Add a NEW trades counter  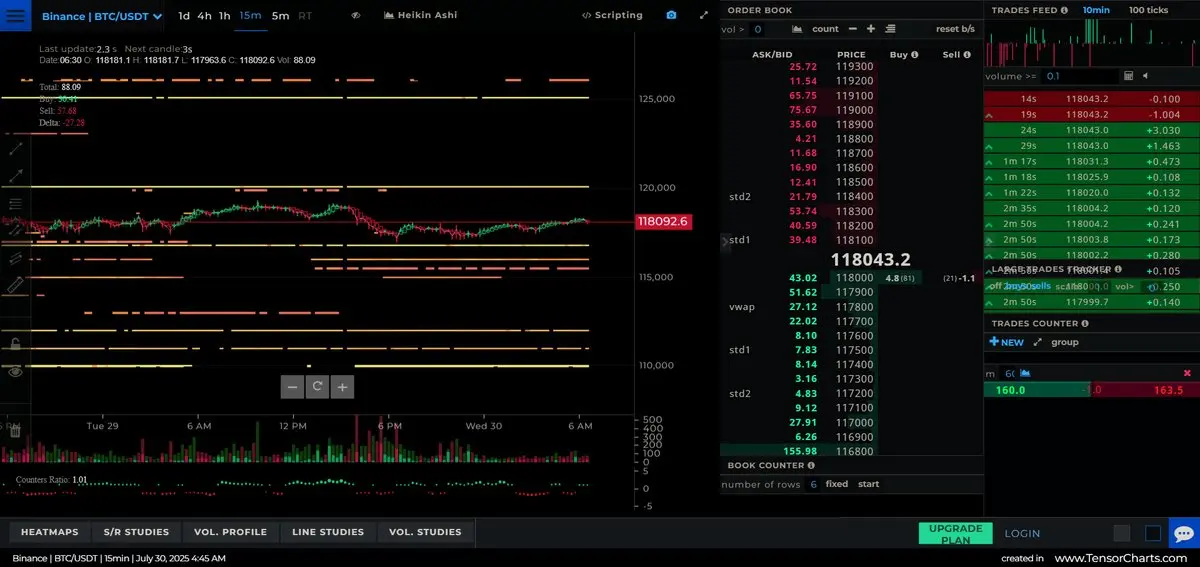click(x=1007, y=342)
